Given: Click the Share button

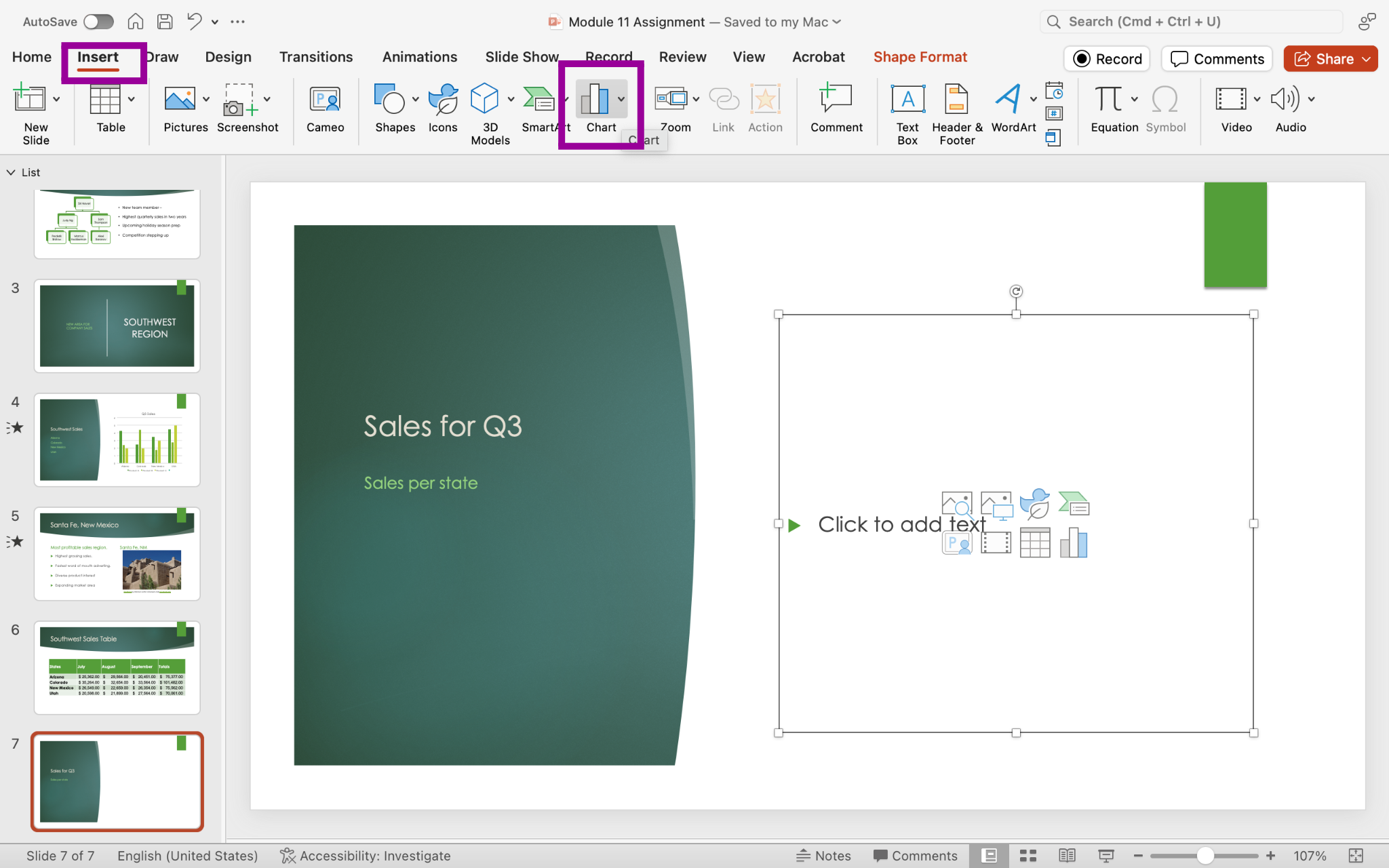Looking at the screenshot, I should (x=1330, y=59).
